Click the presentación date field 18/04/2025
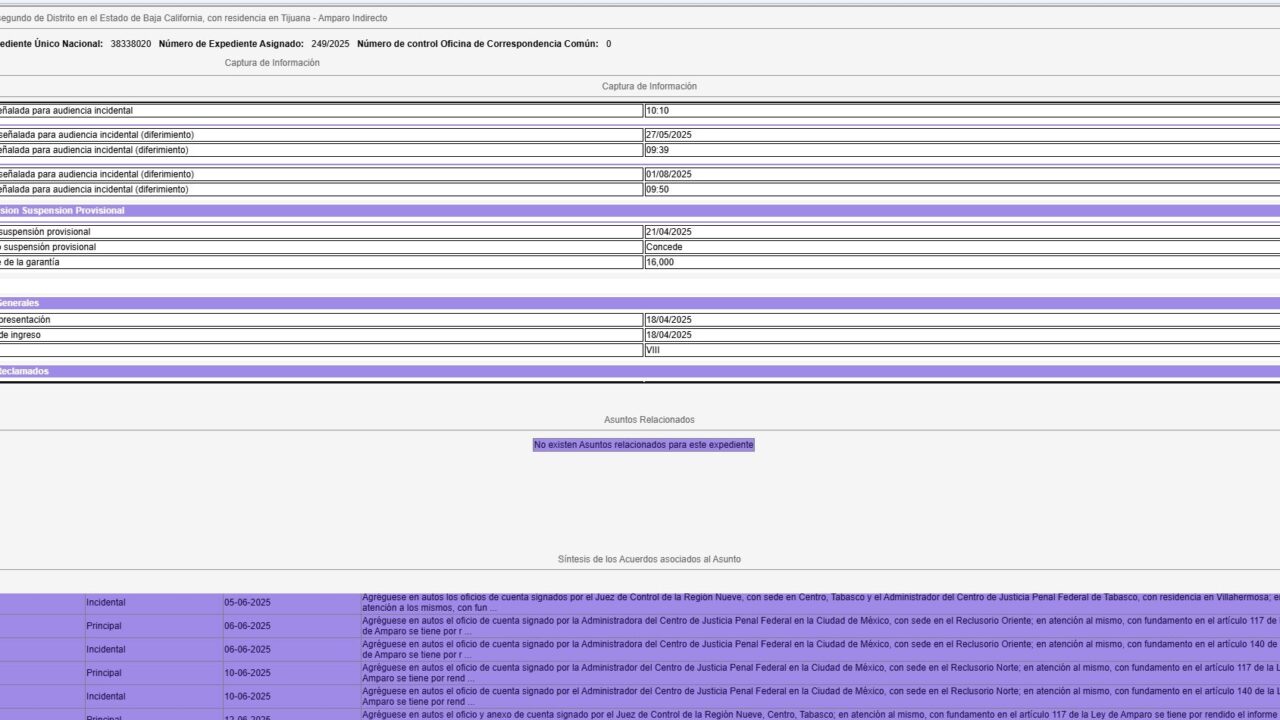The width and height of the screenshot is (1280, 720). (x=960, y=320)
